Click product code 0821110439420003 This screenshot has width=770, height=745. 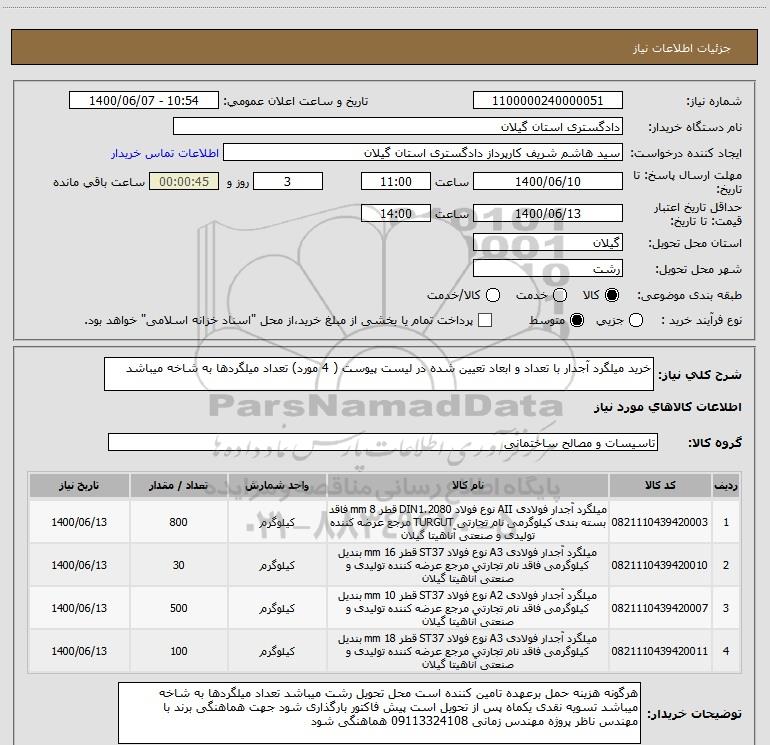(x=660, y=522)
